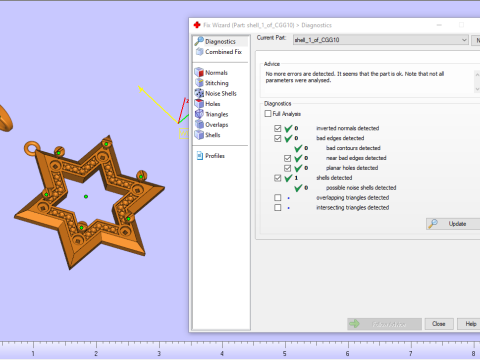
Task: Click green checkmark beside possible noise shells
Action: pos(298,188)
